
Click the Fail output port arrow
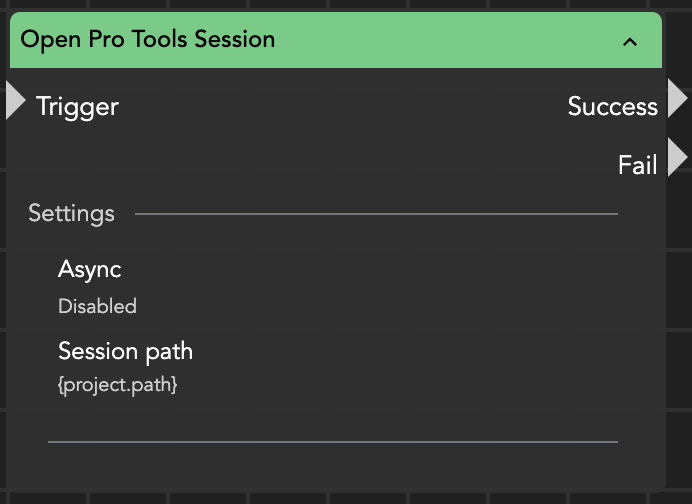point(678,158)
